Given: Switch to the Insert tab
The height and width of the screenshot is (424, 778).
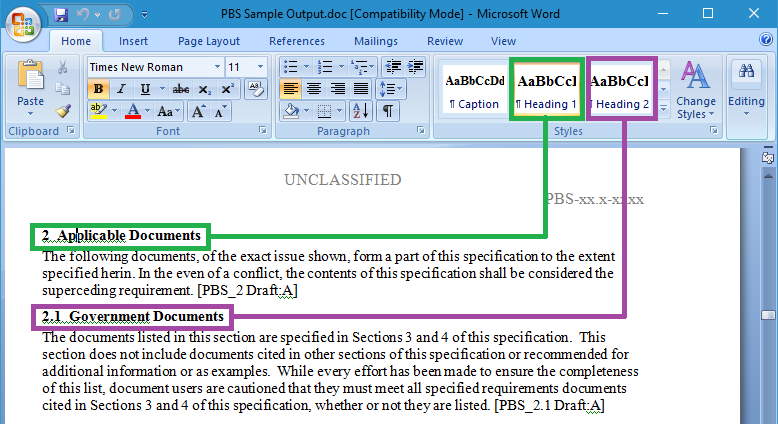Looking at the screenshot, I should (133, 41).
